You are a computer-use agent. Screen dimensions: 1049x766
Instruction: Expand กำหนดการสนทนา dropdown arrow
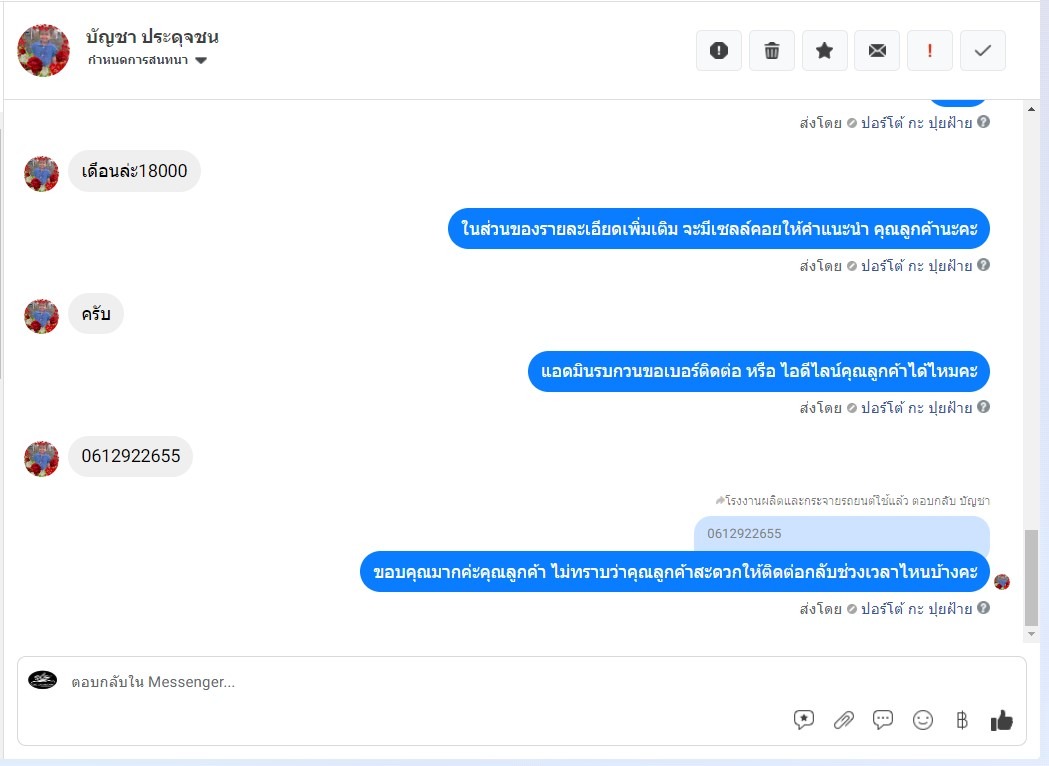201,60
